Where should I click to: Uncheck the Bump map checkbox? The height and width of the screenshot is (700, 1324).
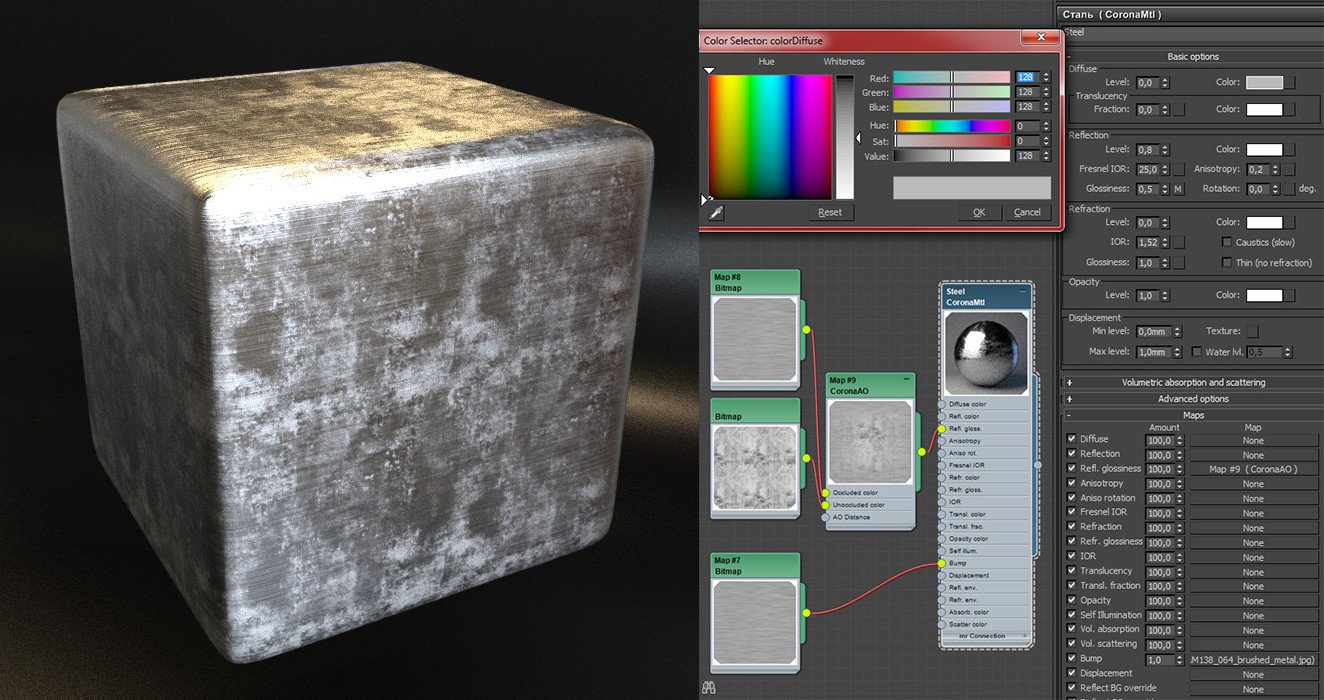tap(1072, 659)
